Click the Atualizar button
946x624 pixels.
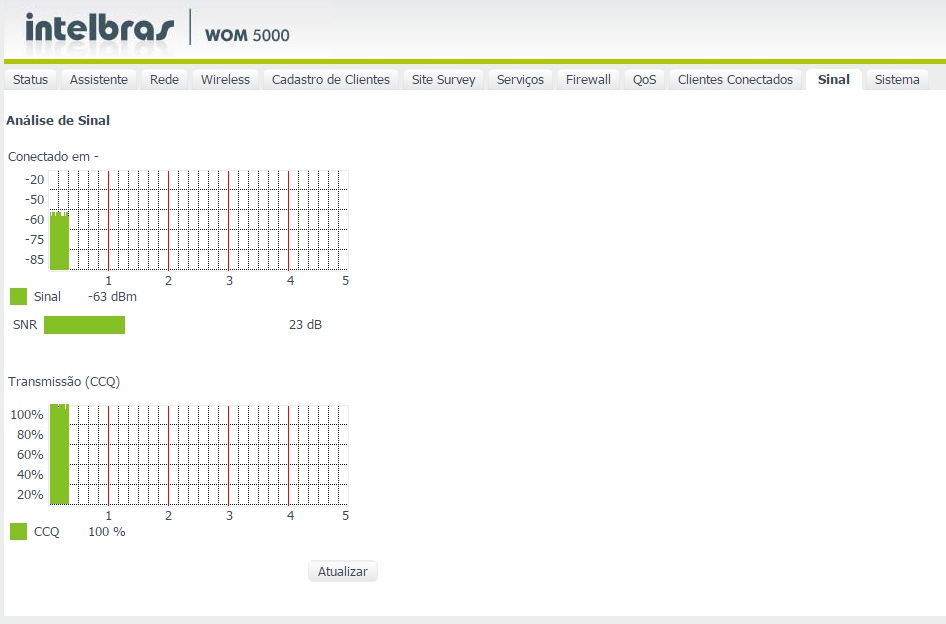tap(343, 571)
